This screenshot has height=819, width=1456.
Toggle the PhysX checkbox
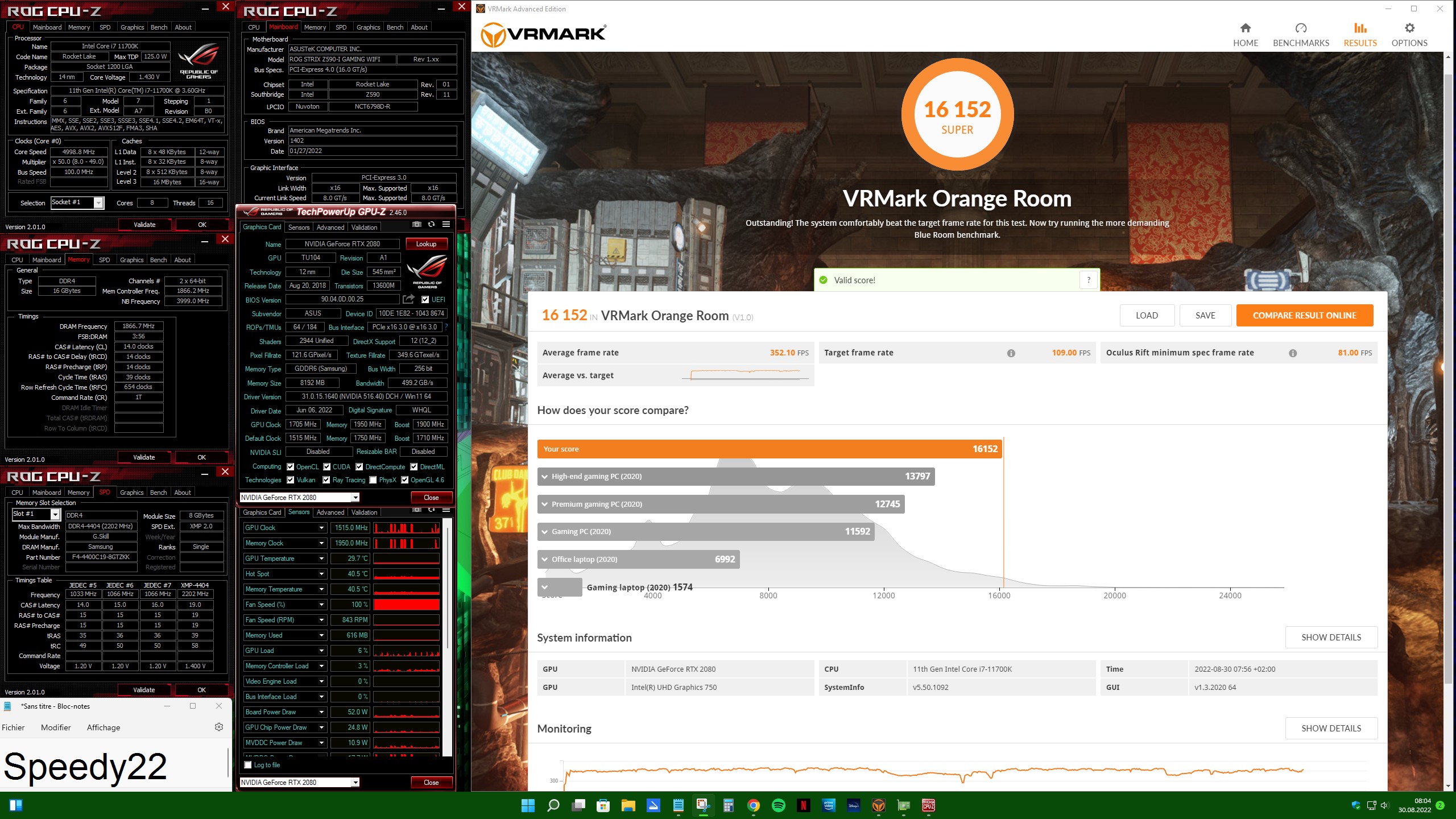click(x=373, y=480)
